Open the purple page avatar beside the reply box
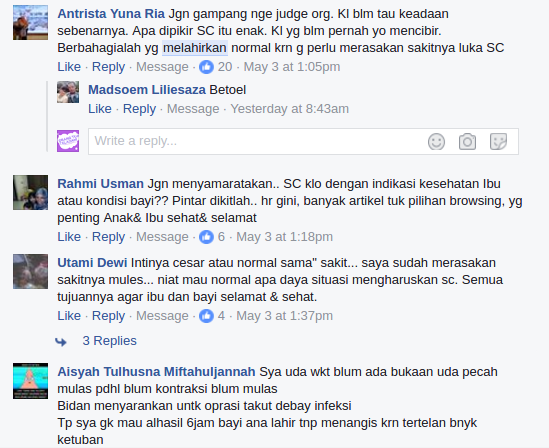Viewport: 549px width, 448px height. pyautogui.click(x=68, y=141)
